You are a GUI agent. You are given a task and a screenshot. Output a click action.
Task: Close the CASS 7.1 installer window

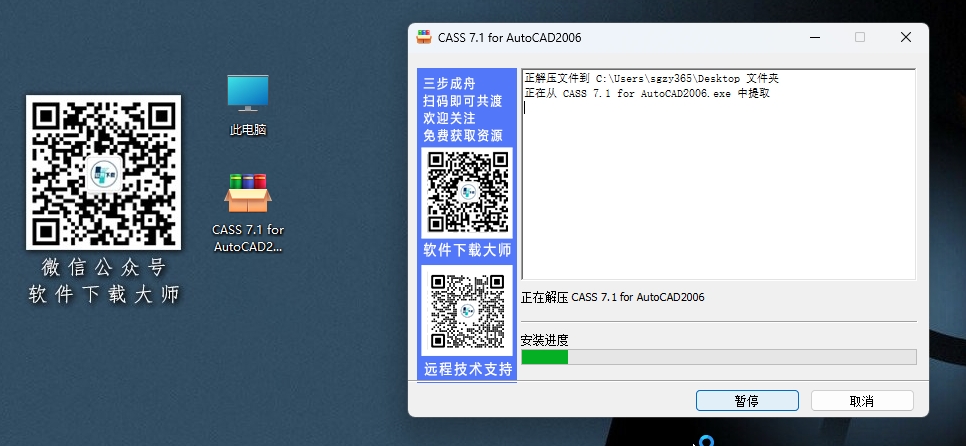pos(906,37)
